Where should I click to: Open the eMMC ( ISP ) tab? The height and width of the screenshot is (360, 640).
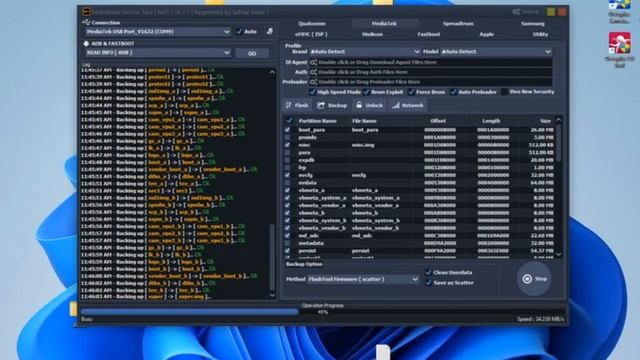point(311,34)
